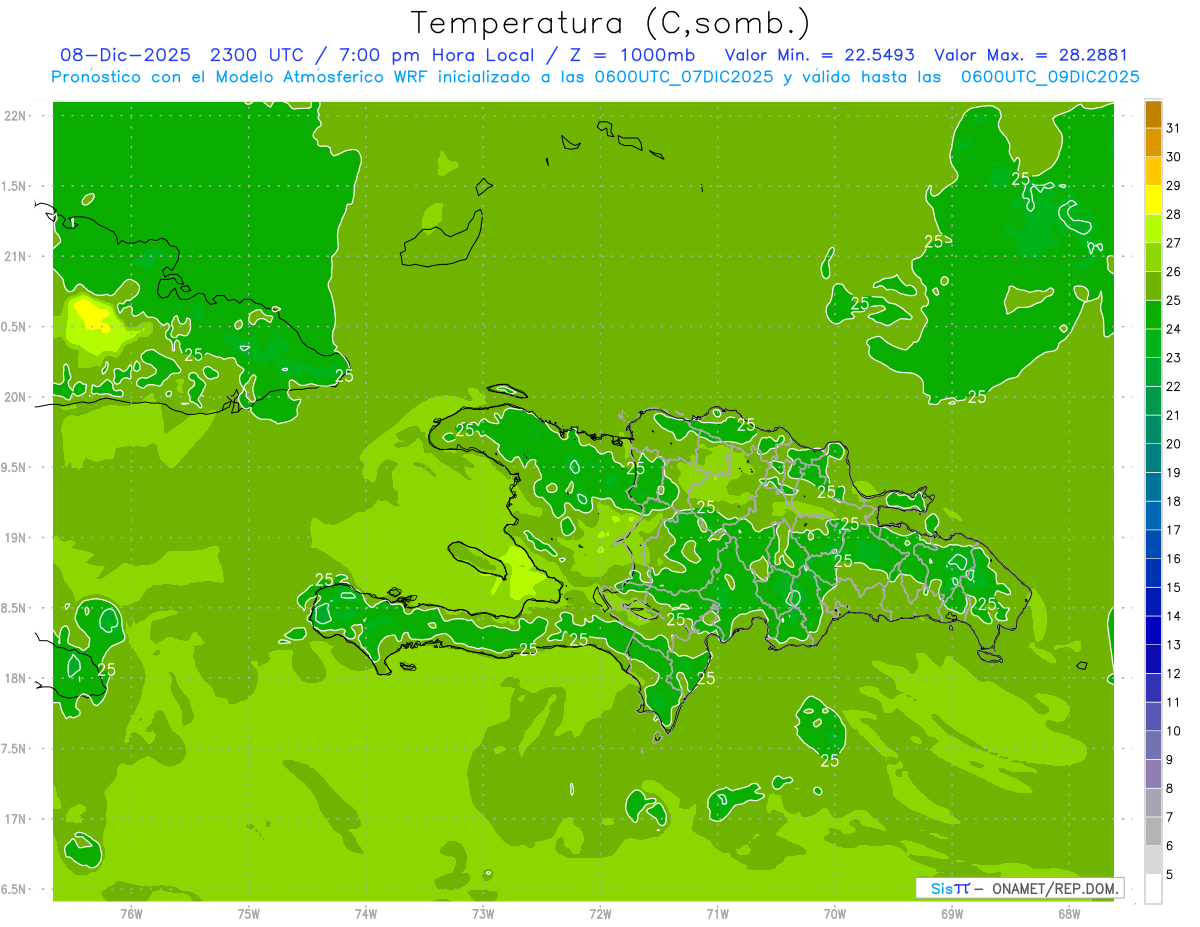Click colorbar legend value "31"
1200x927 pixels.
coord(1174,128)
